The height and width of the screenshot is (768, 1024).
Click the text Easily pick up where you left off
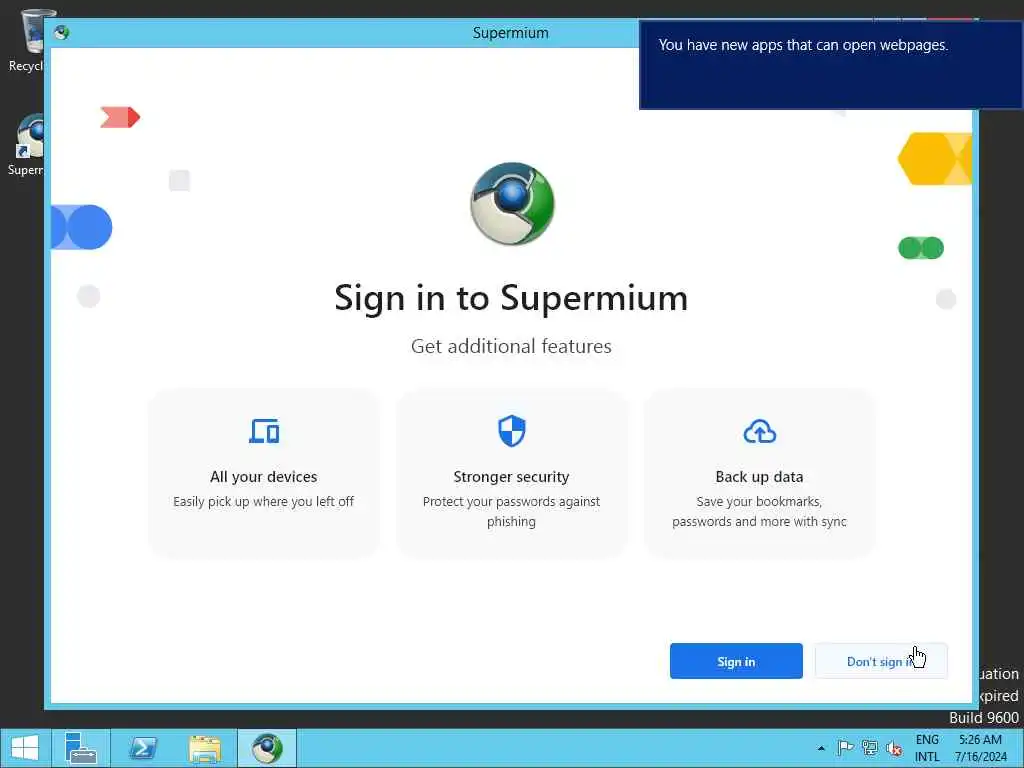pyautogui.click(x=264, y=502)
